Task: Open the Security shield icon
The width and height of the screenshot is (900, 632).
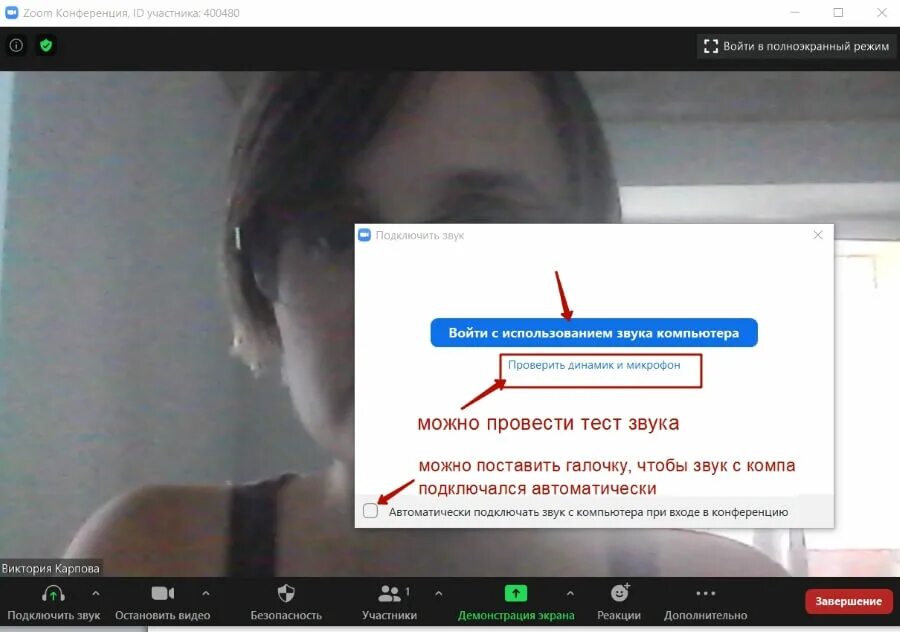Action: click(286, 594)
